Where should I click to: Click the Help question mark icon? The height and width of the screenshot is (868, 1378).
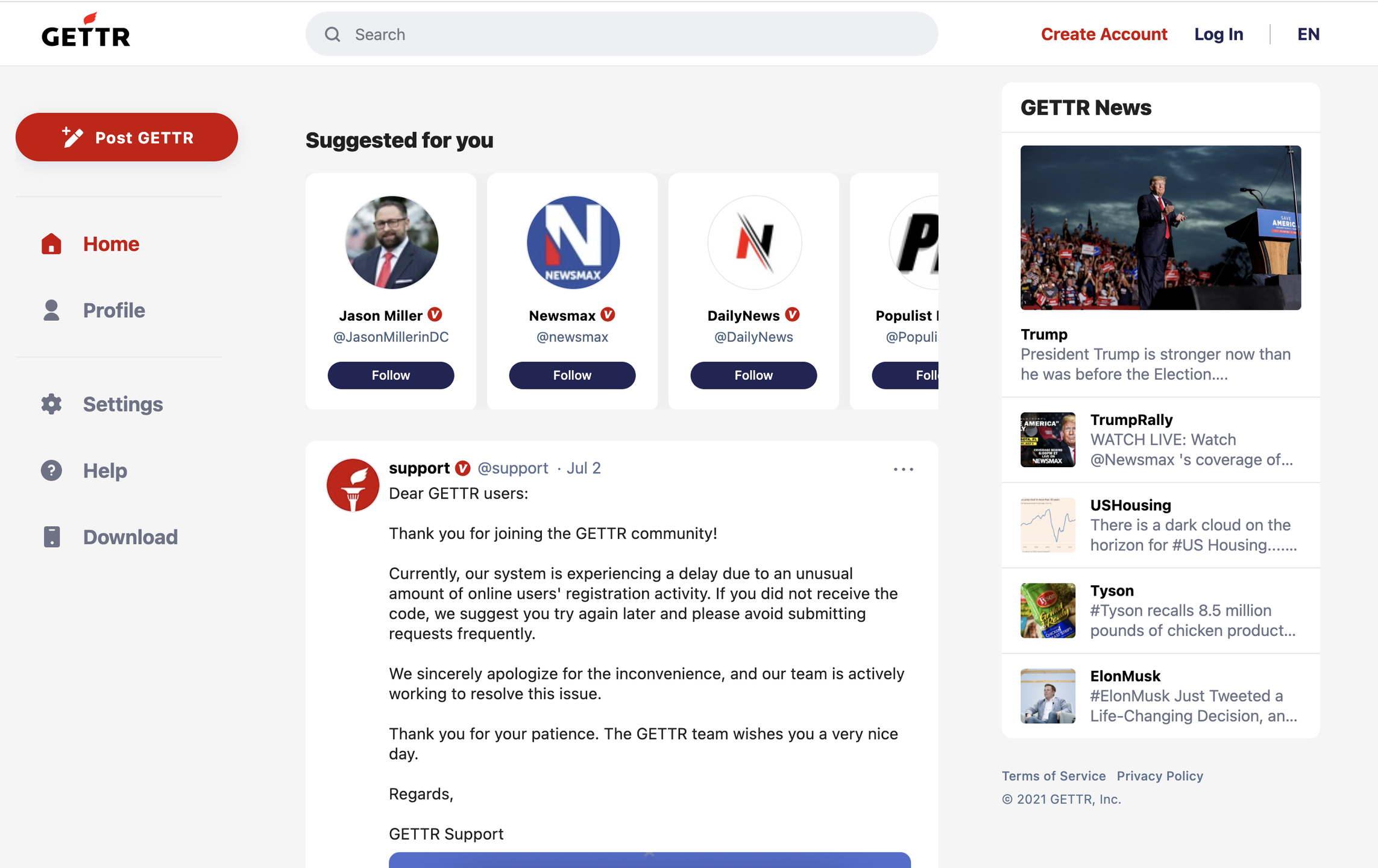(51, 470)
